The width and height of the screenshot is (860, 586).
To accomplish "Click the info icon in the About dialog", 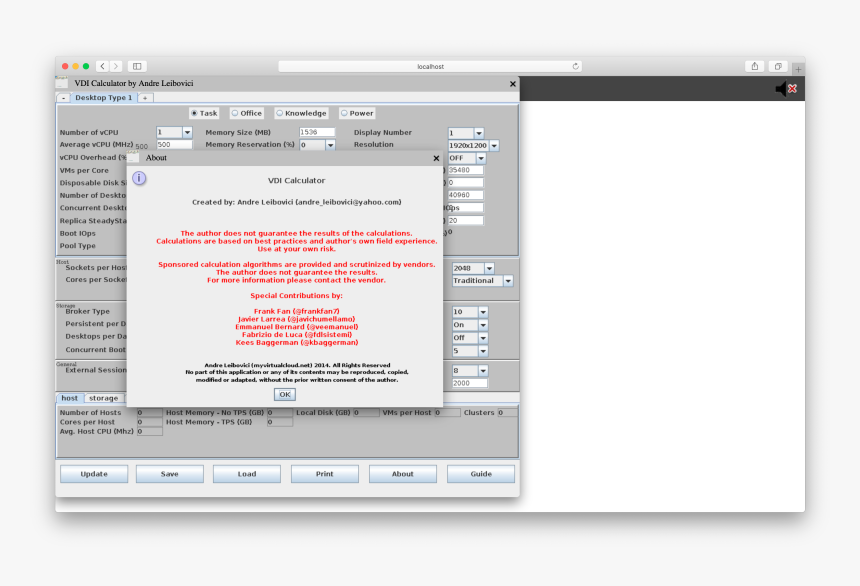I will 139,178.
